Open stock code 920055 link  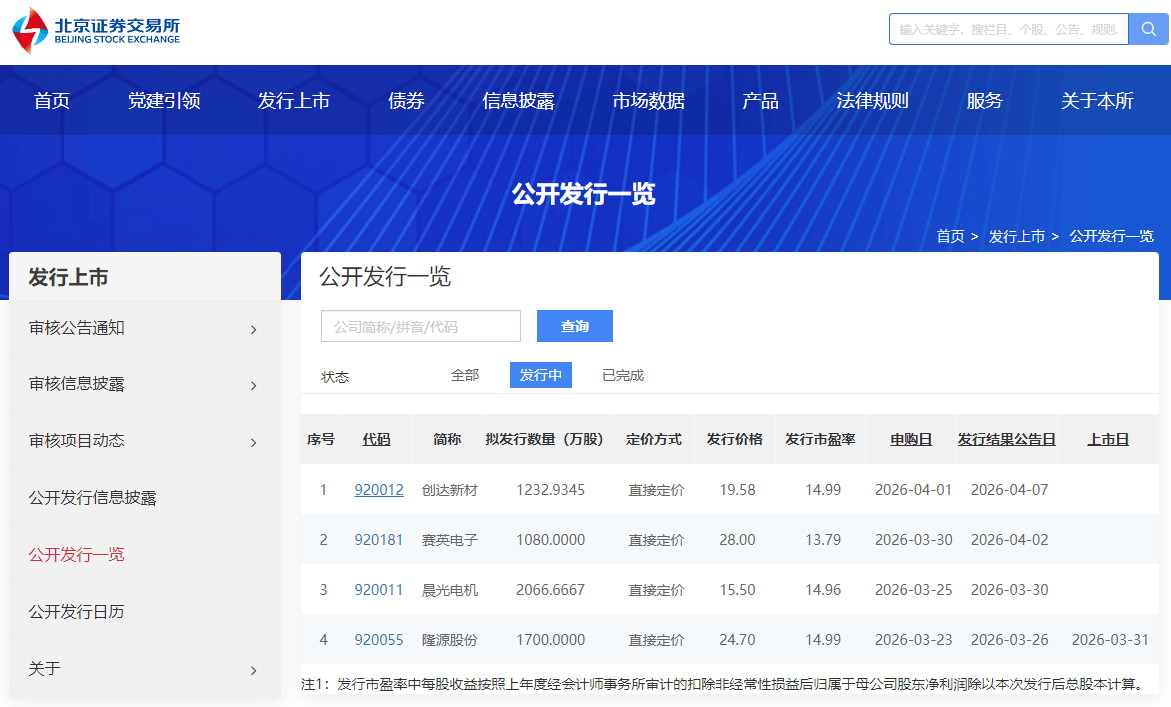(x=379, y=640)
